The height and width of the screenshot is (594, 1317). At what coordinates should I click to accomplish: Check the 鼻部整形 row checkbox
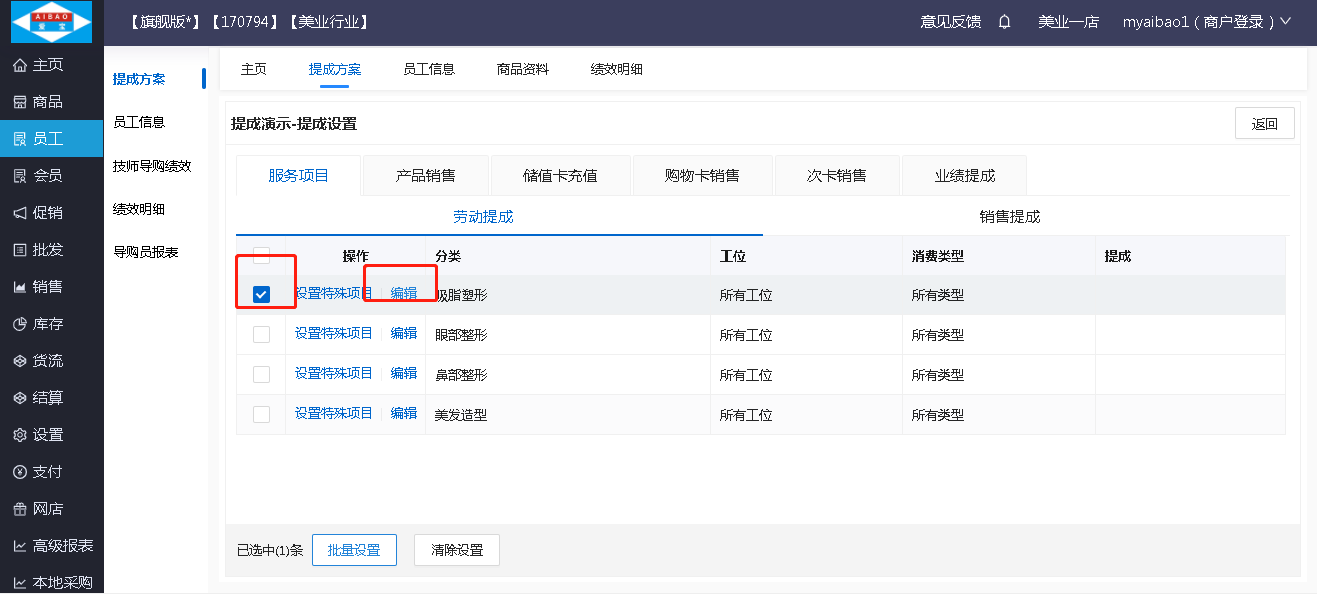pos(261,374)
